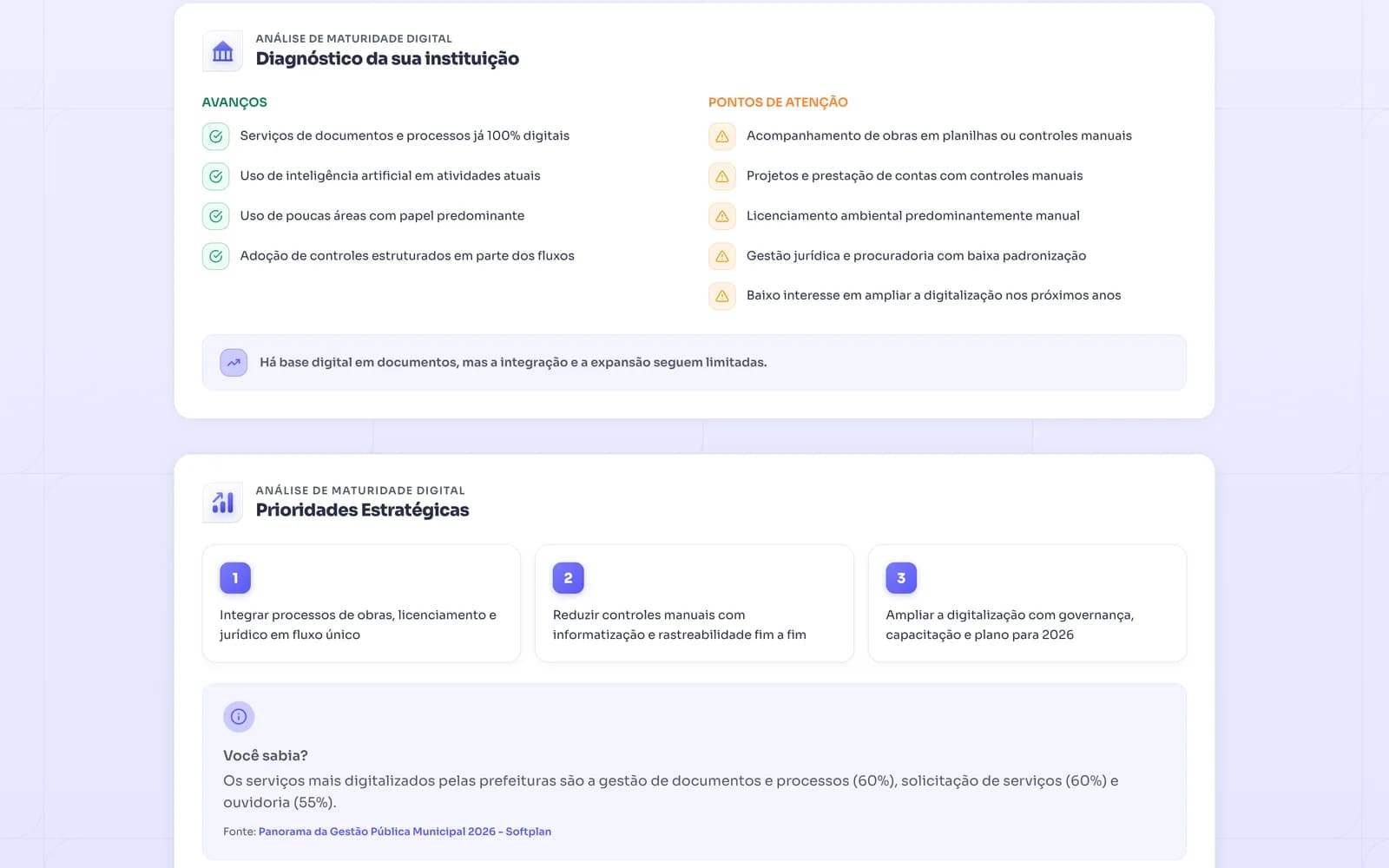Screen dimensions: 1389x868
Task: Click green check icon for 100% digitais item
Action: click(216, 136)
